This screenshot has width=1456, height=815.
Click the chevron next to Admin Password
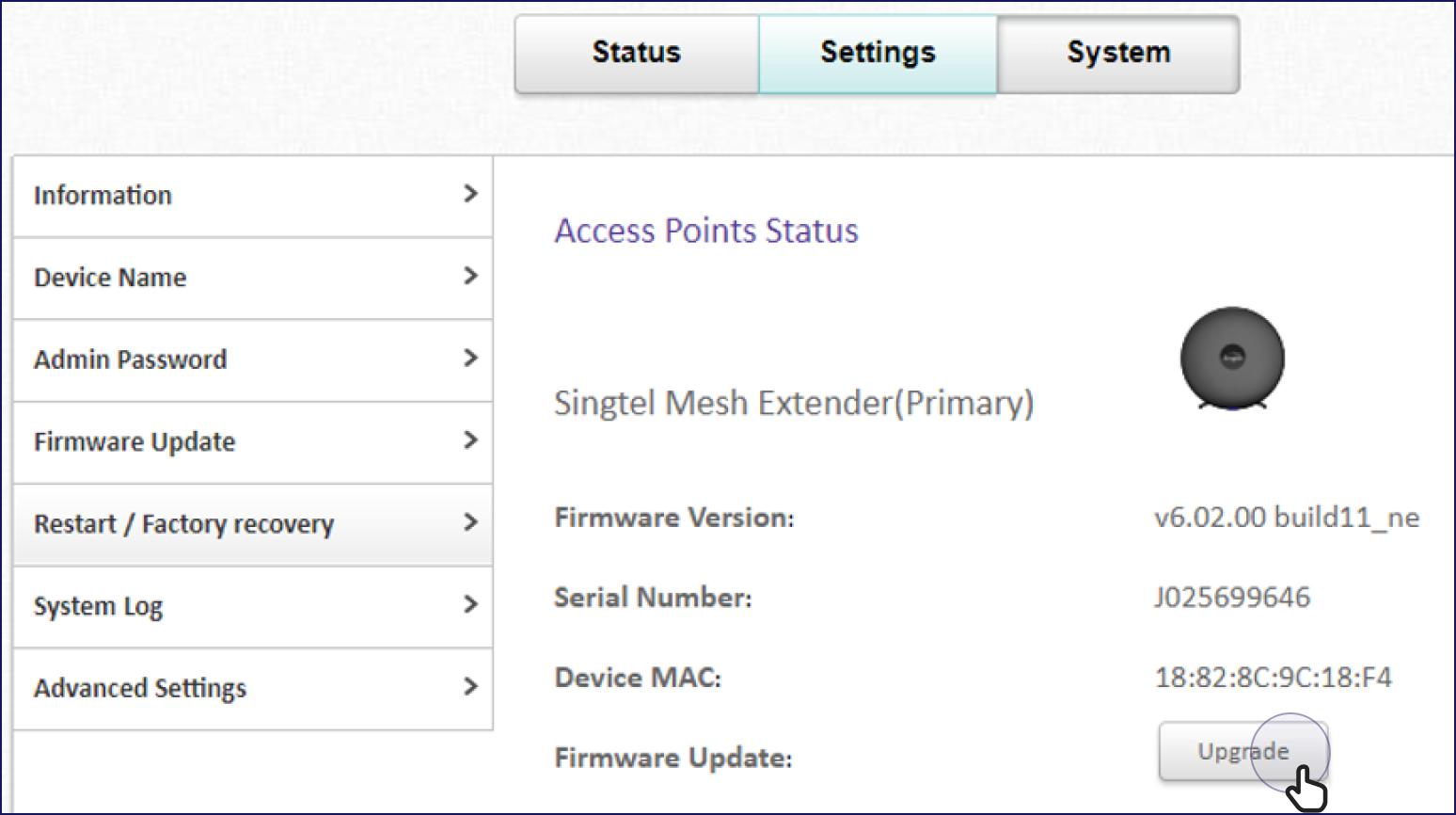pyautogui.click(x=470, y=358)
